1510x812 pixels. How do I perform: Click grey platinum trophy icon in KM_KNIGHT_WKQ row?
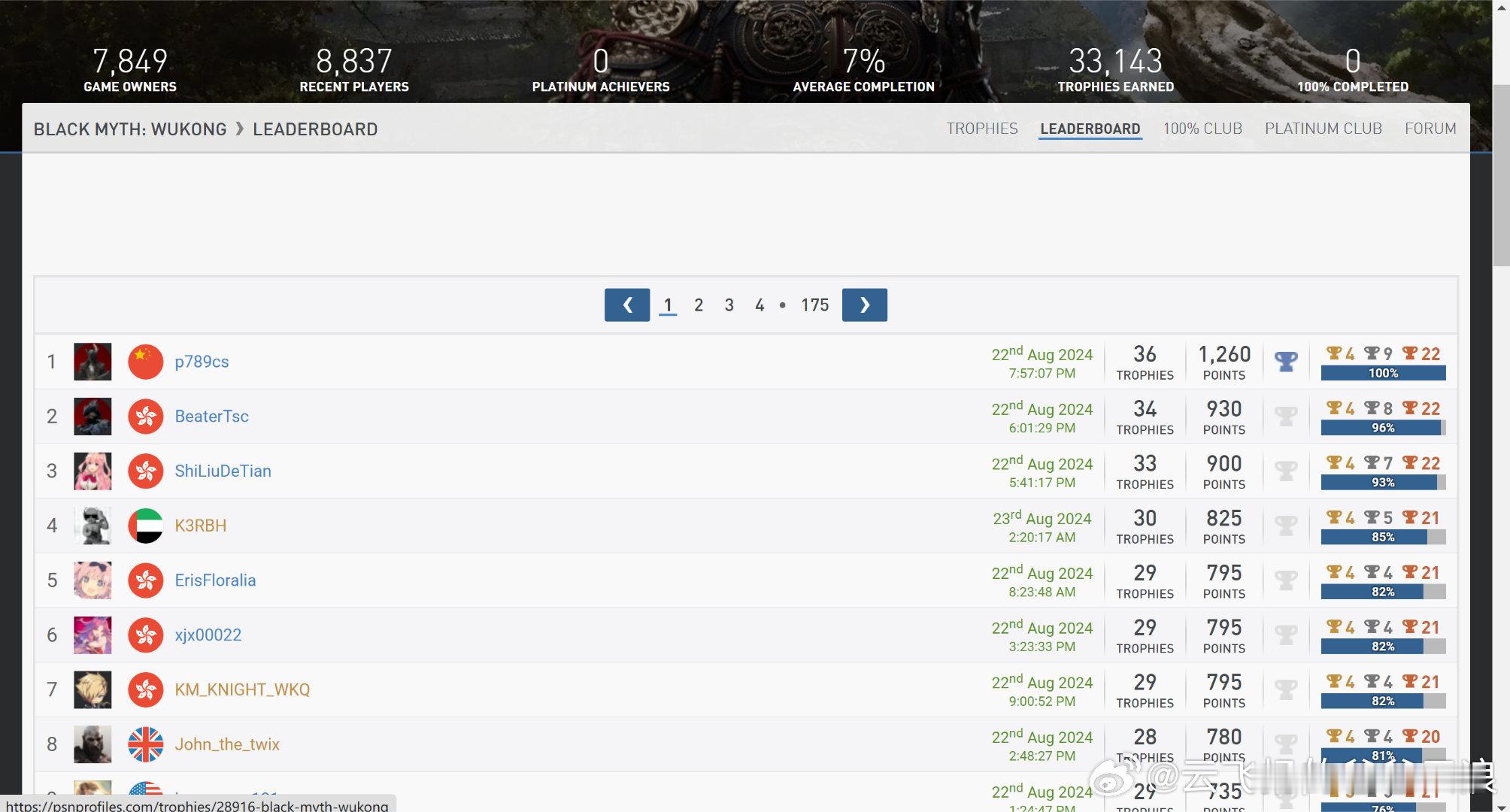coord(1286,689)
